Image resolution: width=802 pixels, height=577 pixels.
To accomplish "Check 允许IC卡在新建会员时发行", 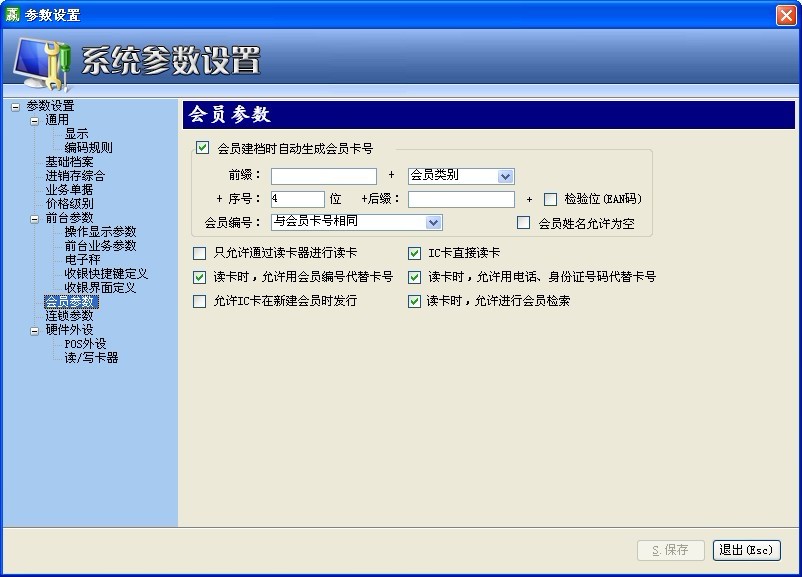I will point(199,301).
